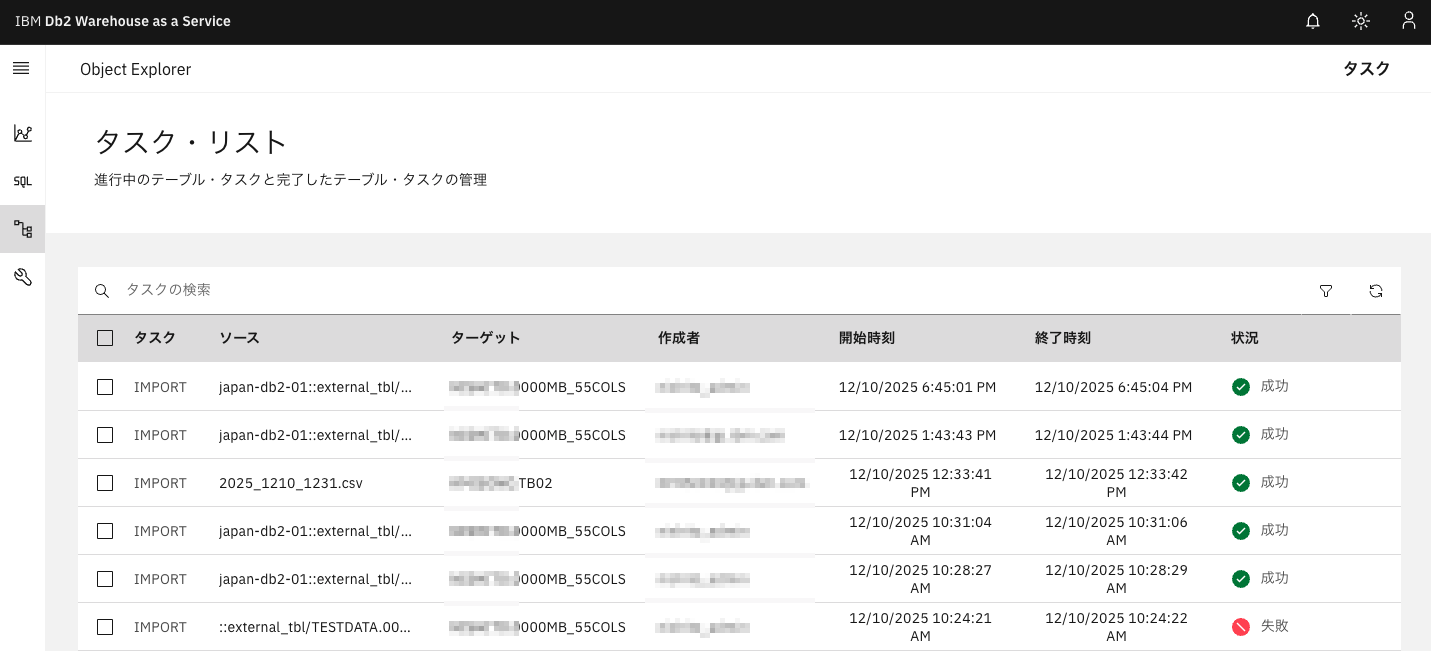Check the 2025_1210_1231.csv task row
The width and height of the screenshot is (1431, 651).
(105, 483)
